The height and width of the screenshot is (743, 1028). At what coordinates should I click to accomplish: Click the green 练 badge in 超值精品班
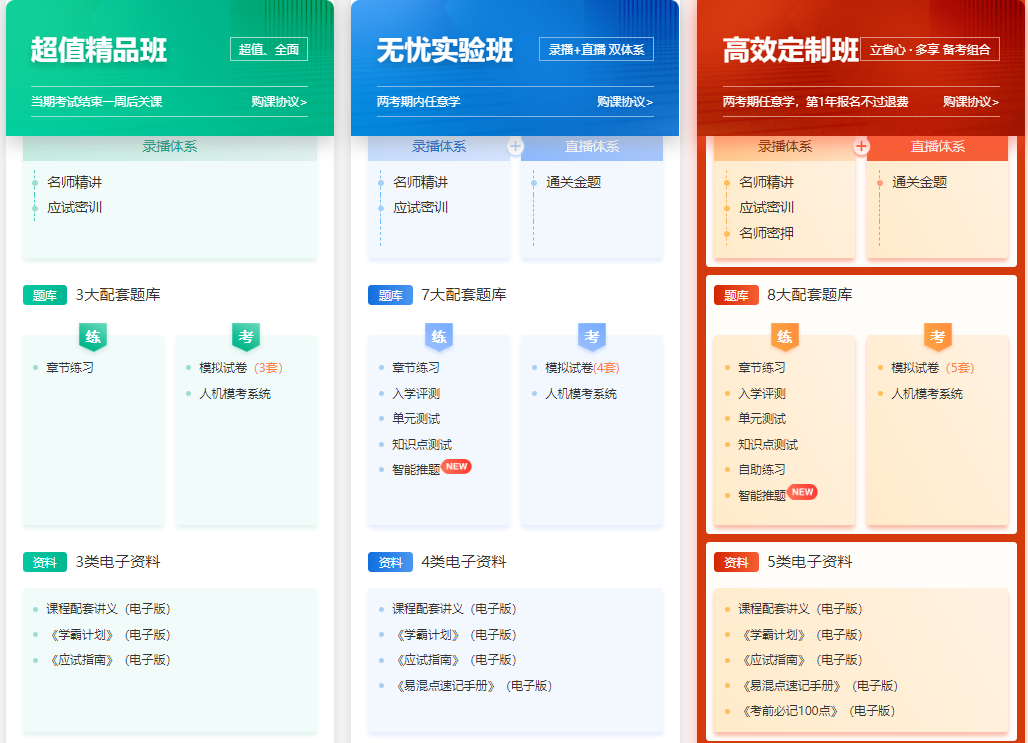[x=93, y=336]
